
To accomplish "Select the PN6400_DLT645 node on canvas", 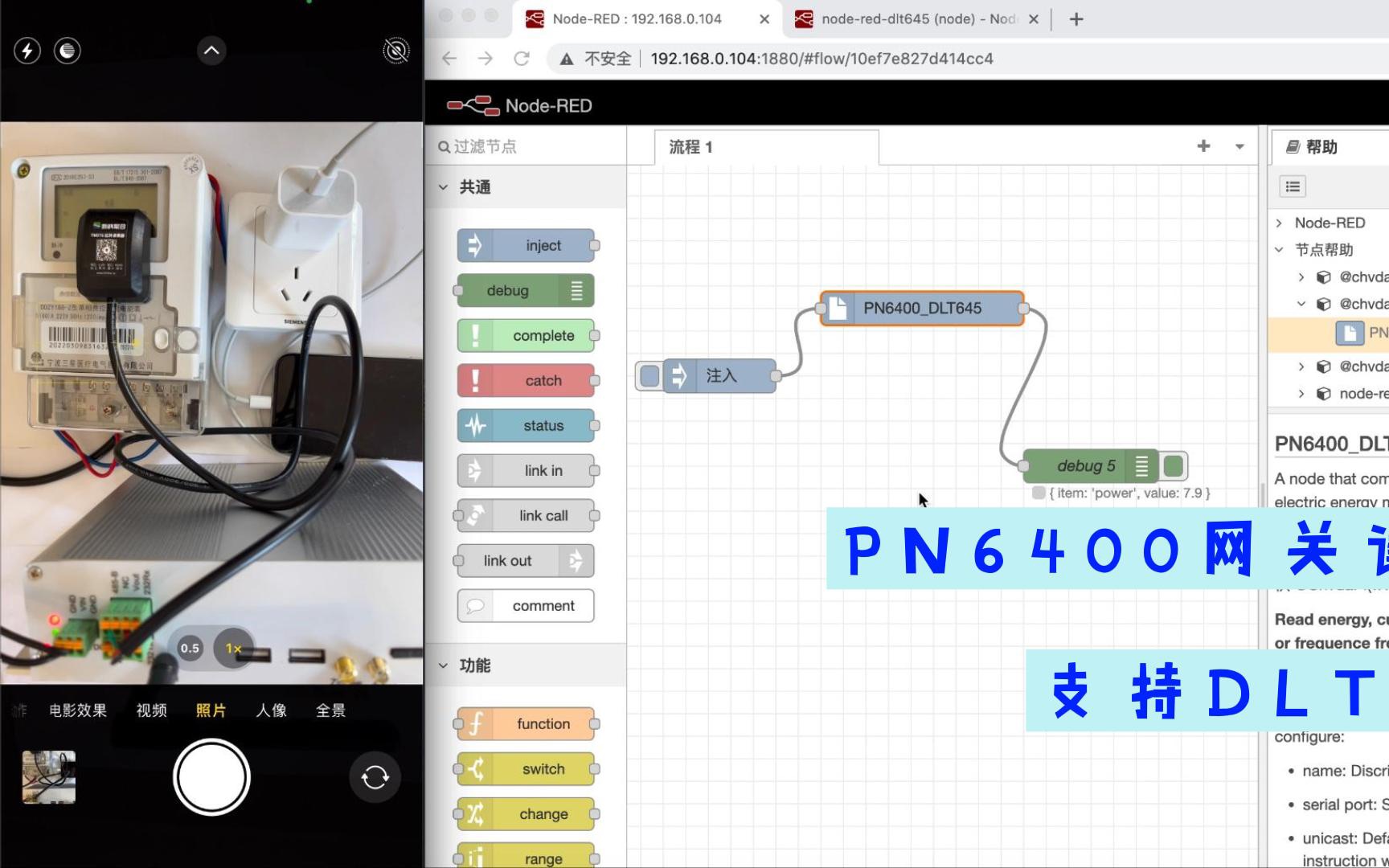I will [922, 309].
